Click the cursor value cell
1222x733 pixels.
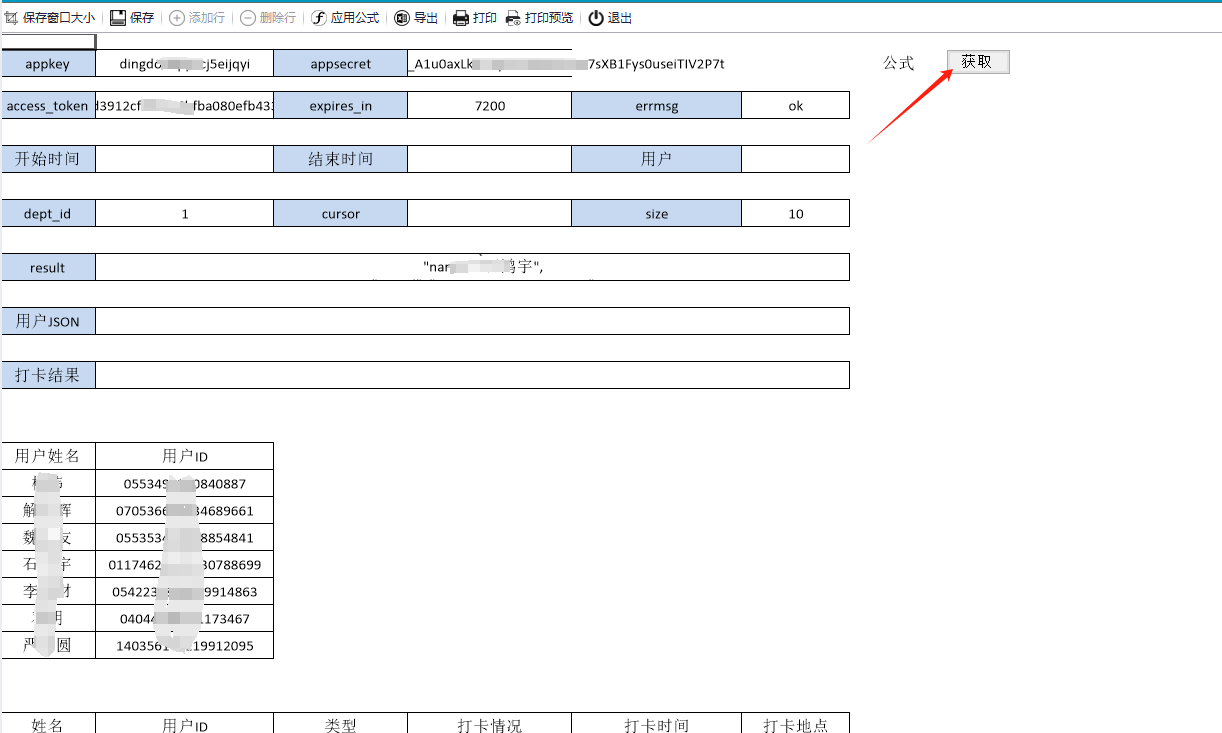pyautogui.click(x=489, y=213)
